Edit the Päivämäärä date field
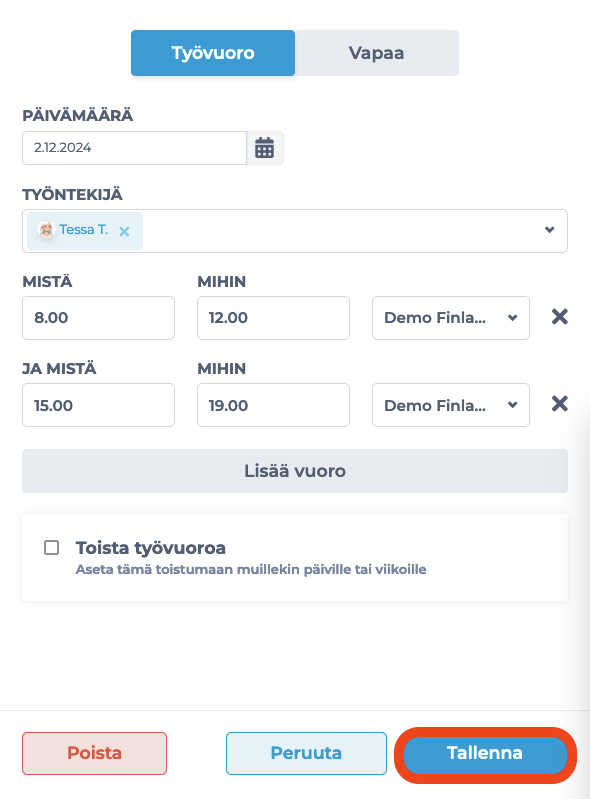 click(135, 148)
